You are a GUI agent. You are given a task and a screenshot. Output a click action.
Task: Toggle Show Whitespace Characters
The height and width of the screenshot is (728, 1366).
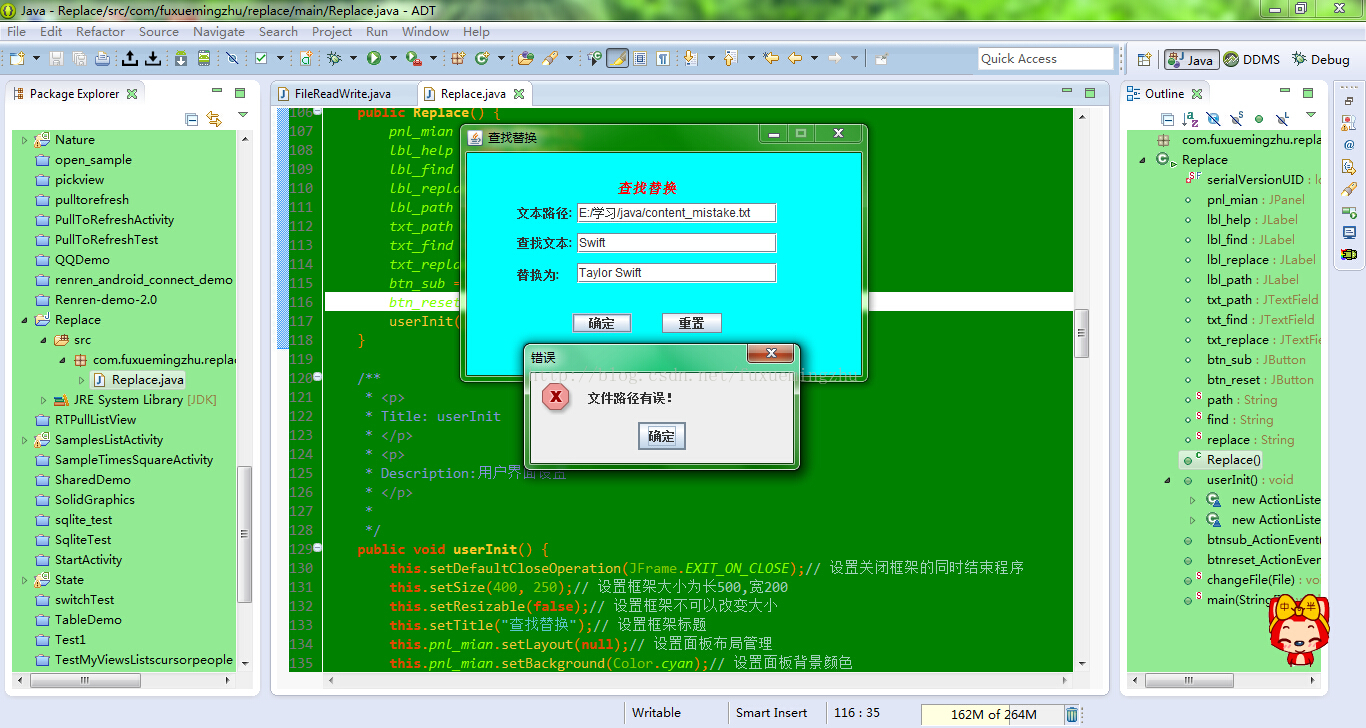point(663,58)
